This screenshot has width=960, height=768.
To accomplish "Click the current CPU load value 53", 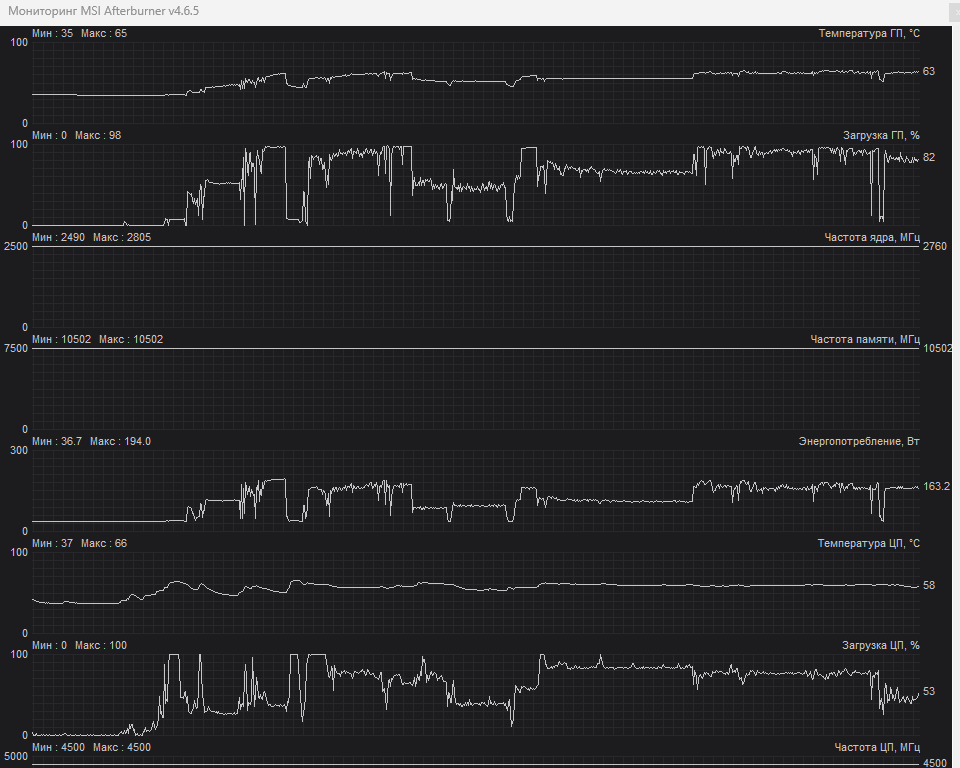I will click(x=929, y=691).
